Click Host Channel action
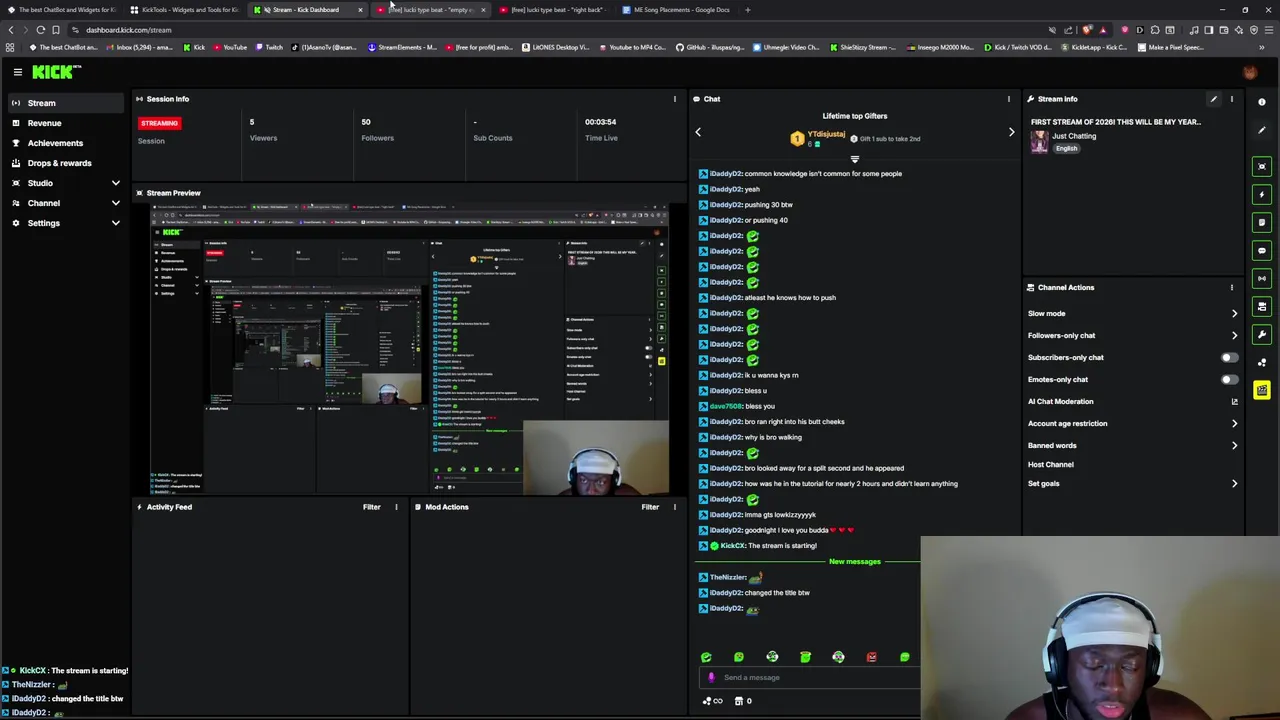Image resolution: width=1280 pixels, height=720 pixels. tap(1050, 464)
